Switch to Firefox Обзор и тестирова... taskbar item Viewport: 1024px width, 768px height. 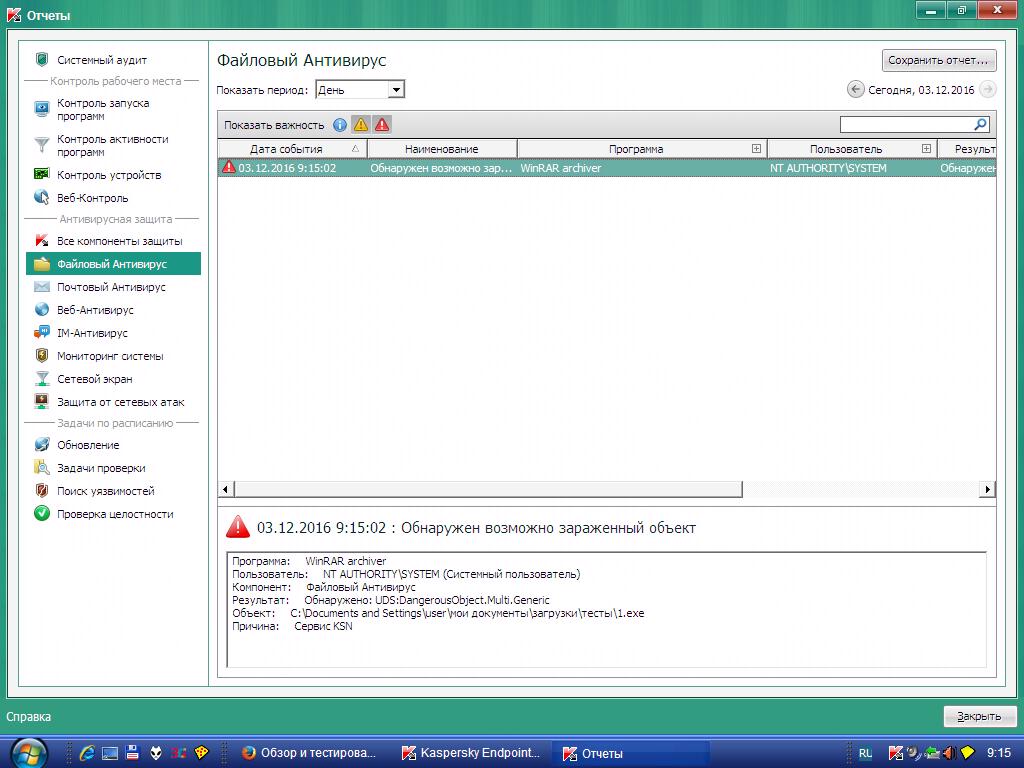pyautogui.click(x=308, y=753)
